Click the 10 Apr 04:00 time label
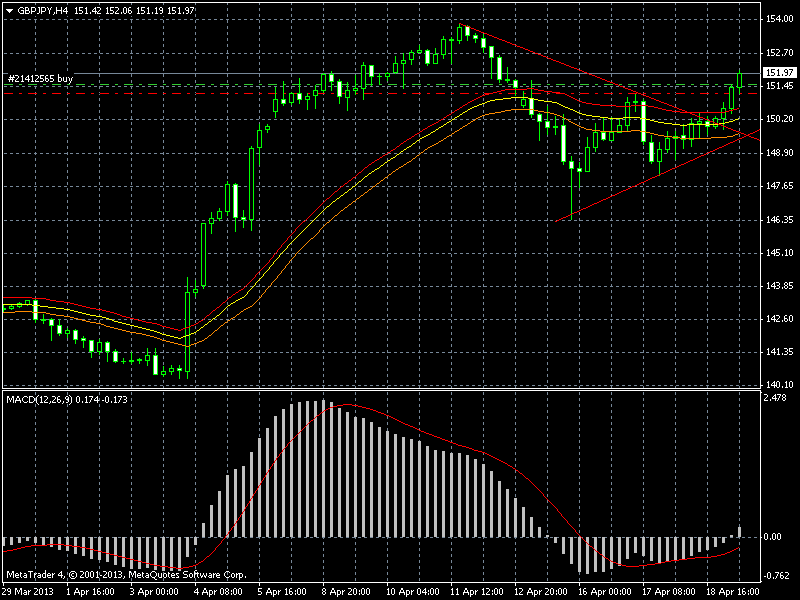The width and height of the screenshot is (800, 600). (413, 592)
